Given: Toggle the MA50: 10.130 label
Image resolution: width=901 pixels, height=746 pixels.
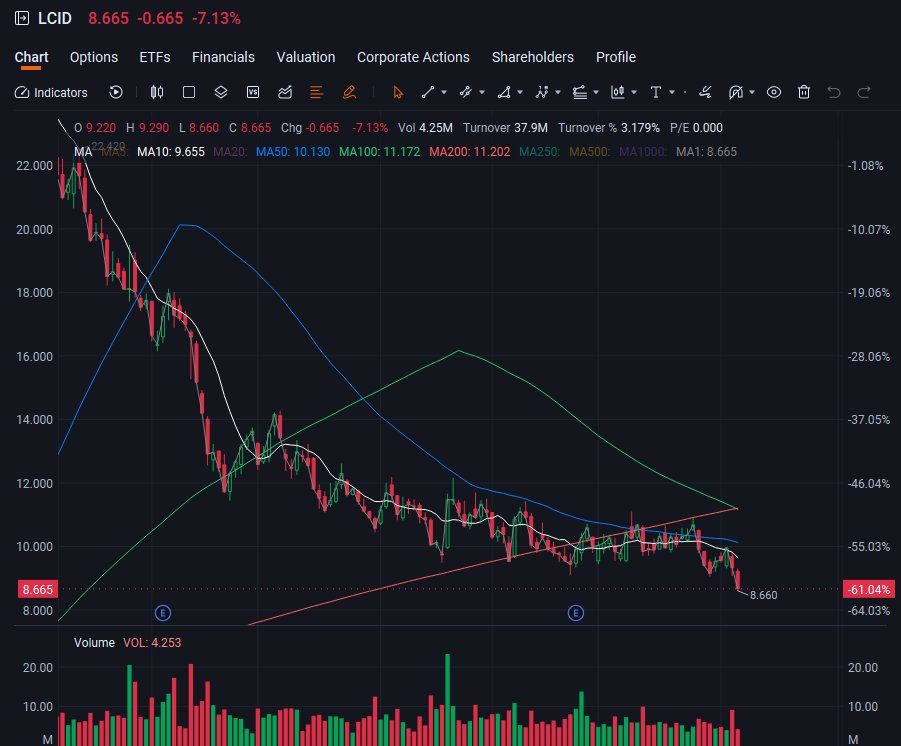Looking at the screenshot, I should (292, 152).
